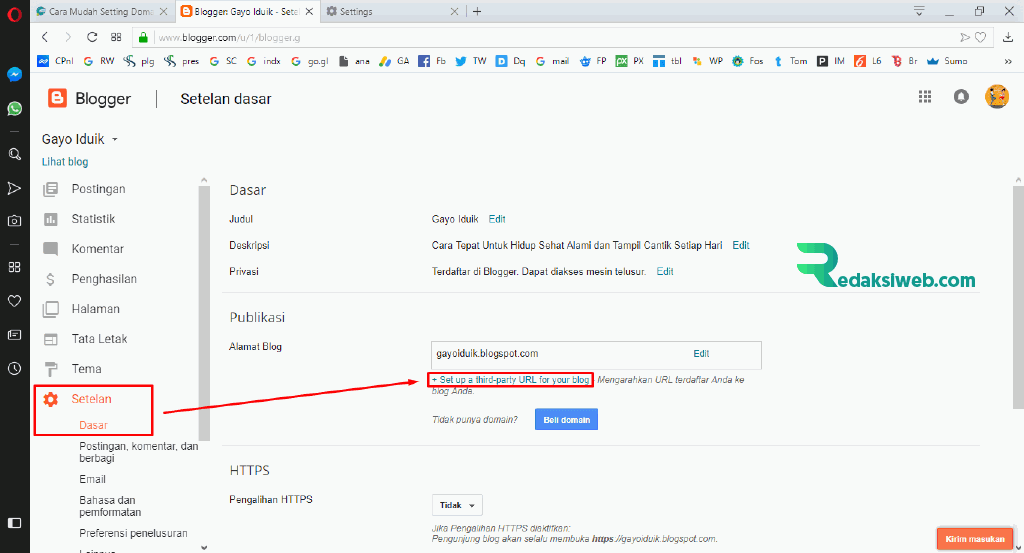Screen dimensions: 1024x553
Task: Open bookmarks heart icon in sidebar
Action: click(14, 301)
